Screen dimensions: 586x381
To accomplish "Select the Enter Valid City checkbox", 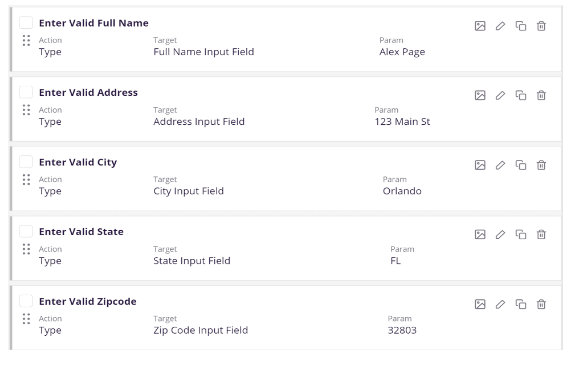I will 26,162.
